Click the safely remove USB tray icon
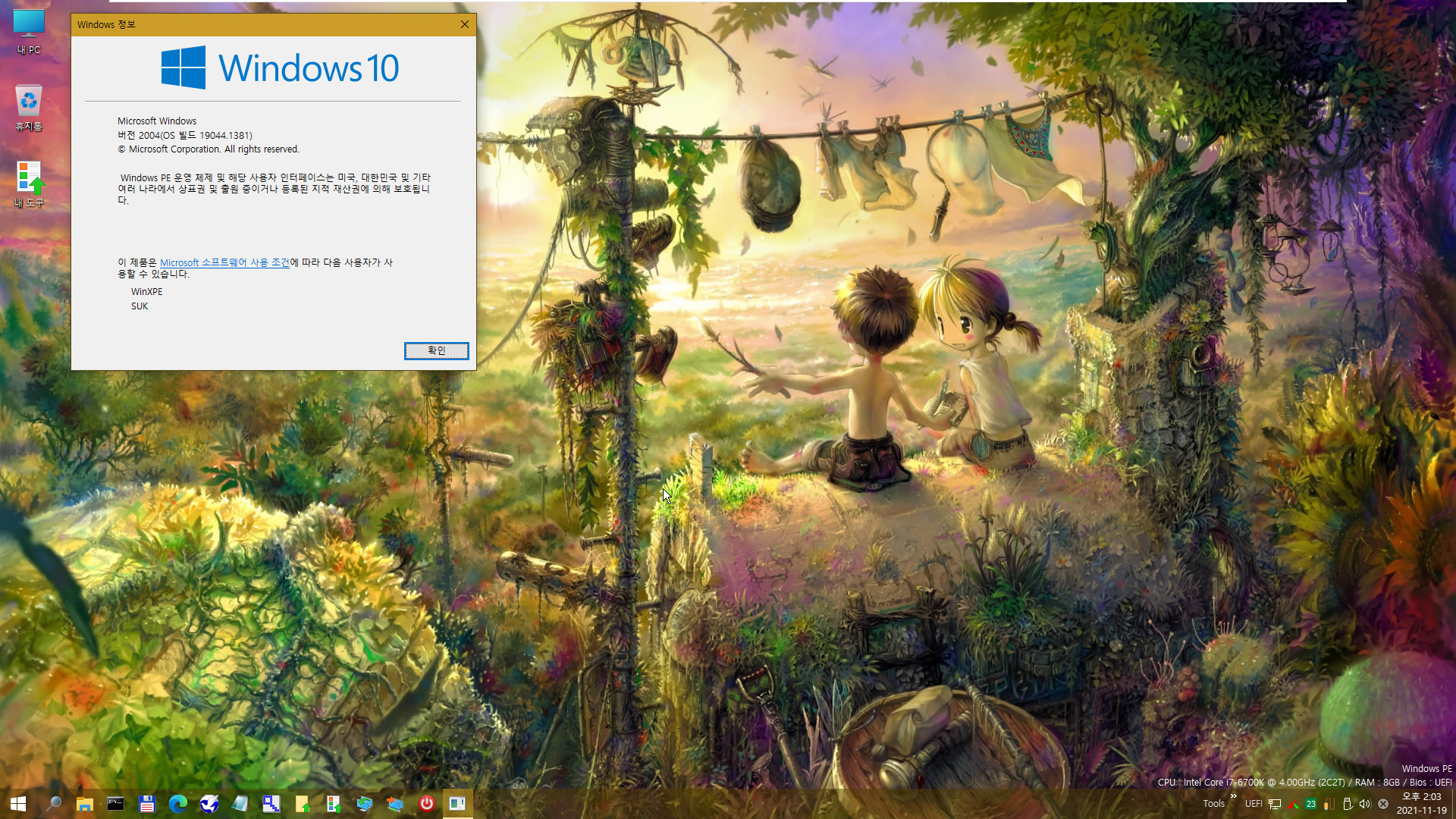Viewport: 1456px width, 819px height. (1348, 804)
